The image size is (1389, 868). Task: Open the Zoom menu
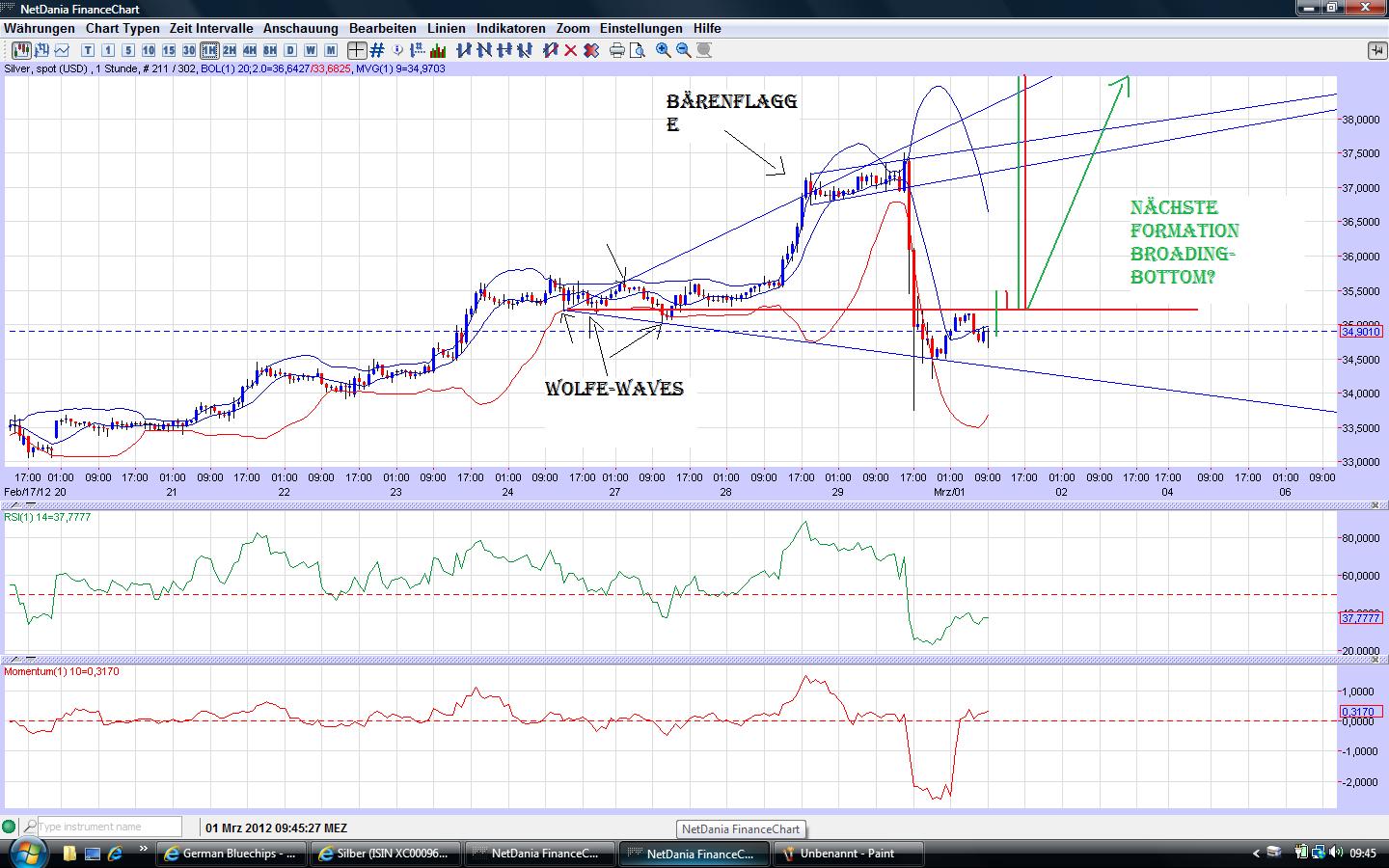(573, 29)
